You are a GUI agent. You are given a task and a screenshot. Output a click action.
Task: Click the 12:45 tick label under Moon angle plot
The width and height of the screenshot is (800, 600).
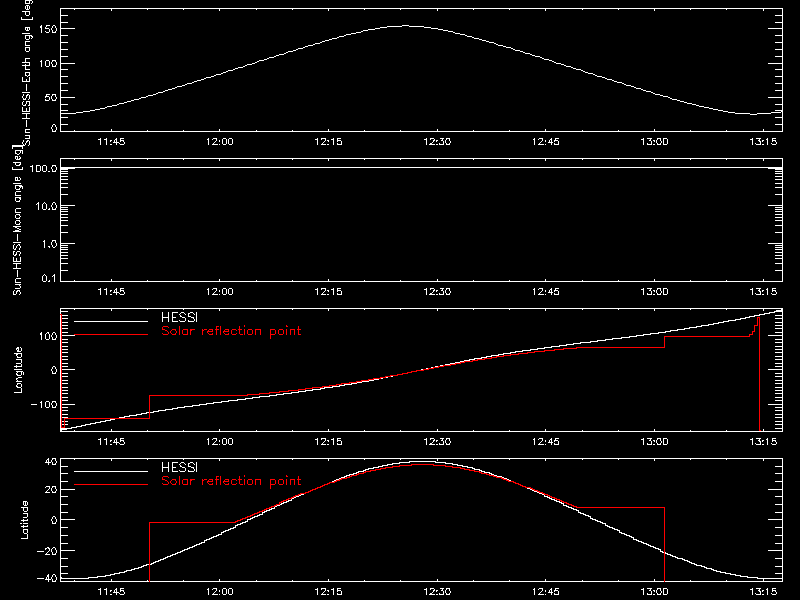[x=546, y=292]
